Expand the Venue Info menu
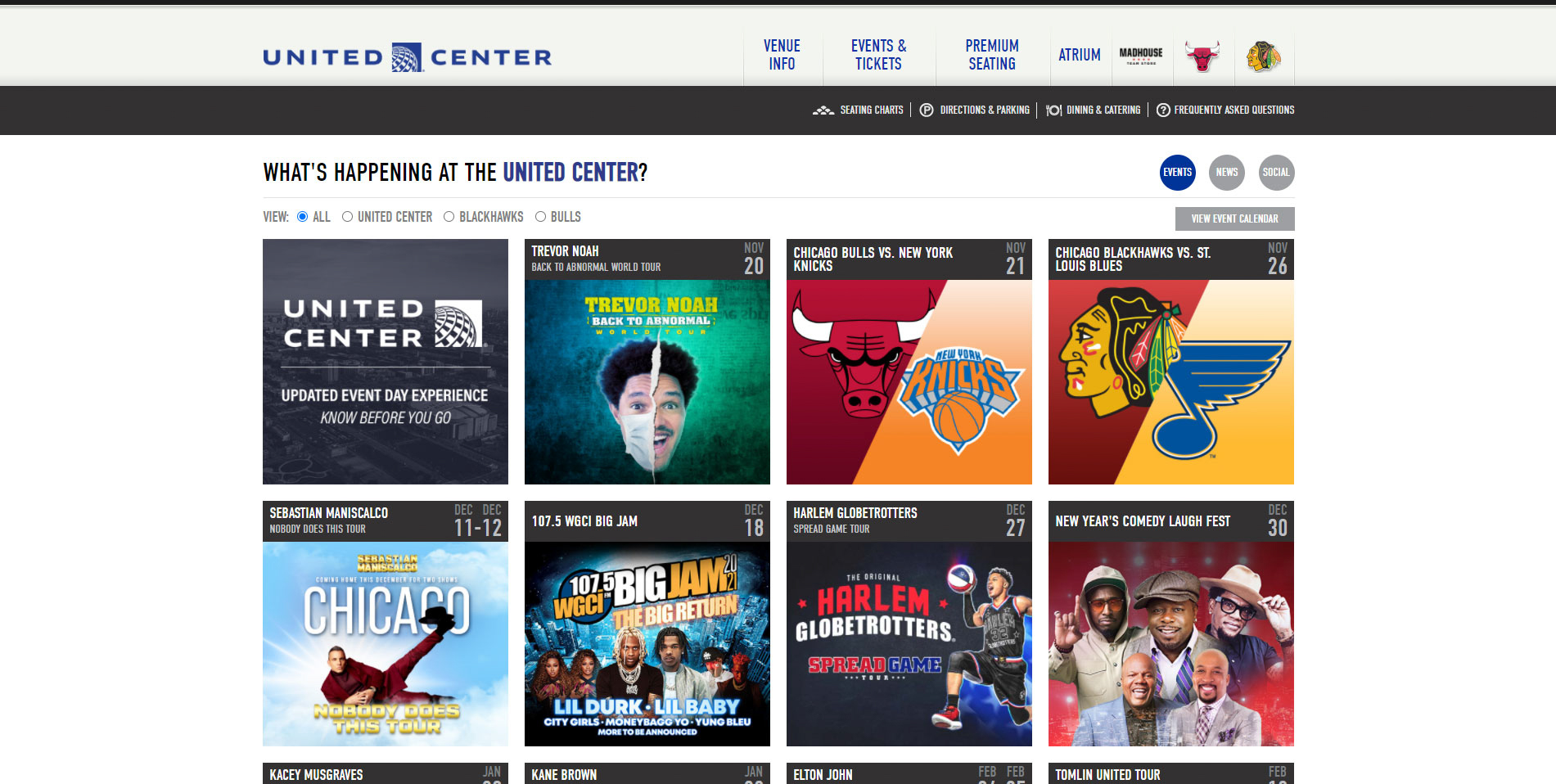The width and height of the screenshot is (1556, 784). [782, 55]
